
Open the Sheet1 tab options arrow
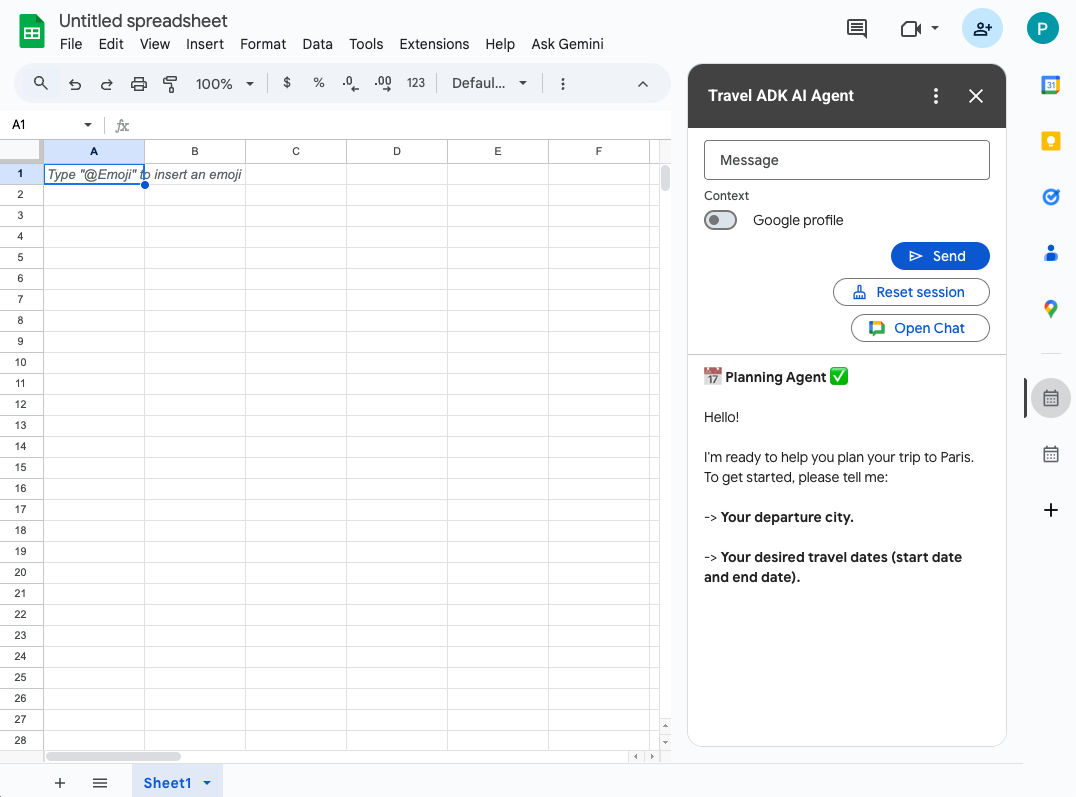tap(207, 783)
